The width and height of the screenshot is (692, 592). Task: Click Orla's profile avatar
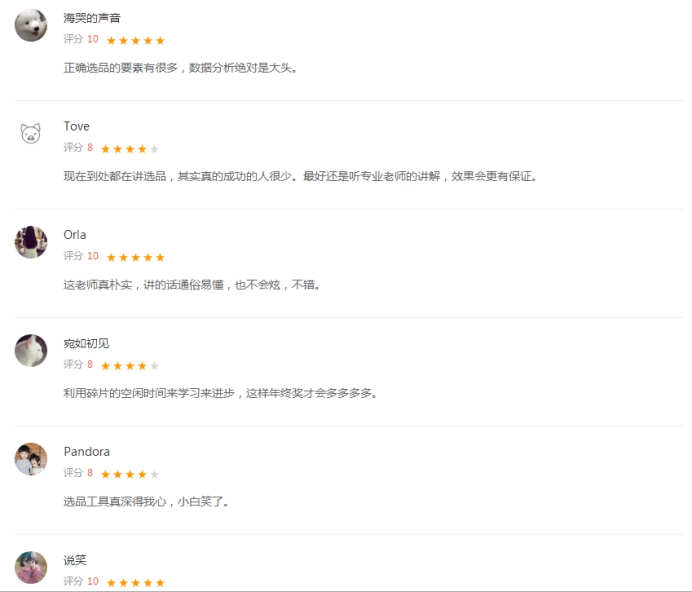pos(31,242)
